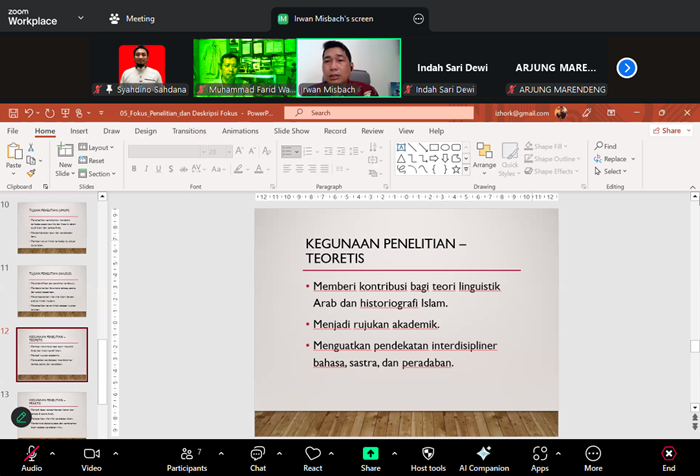Screen dimensions: 700x476
Task: Collapse the ribbon with the caret
Action: [x=692, y=187]
